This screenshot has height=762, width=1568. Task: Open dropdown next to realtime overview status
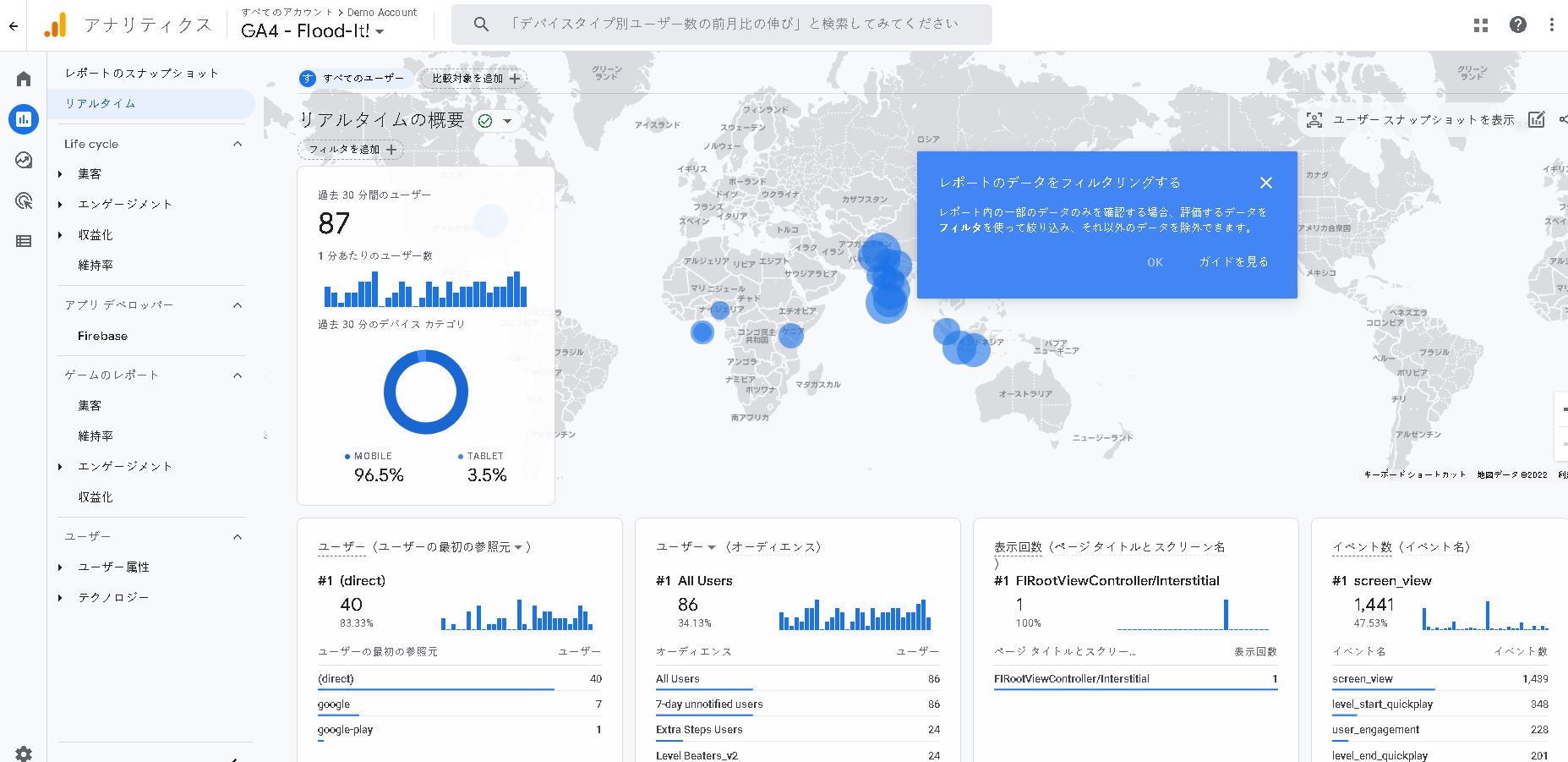point(507,121)
